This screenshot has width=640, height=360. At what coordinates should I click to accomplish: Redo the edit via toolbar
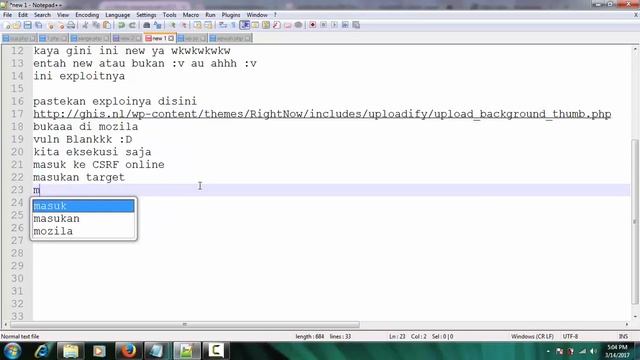click(132, 25)
